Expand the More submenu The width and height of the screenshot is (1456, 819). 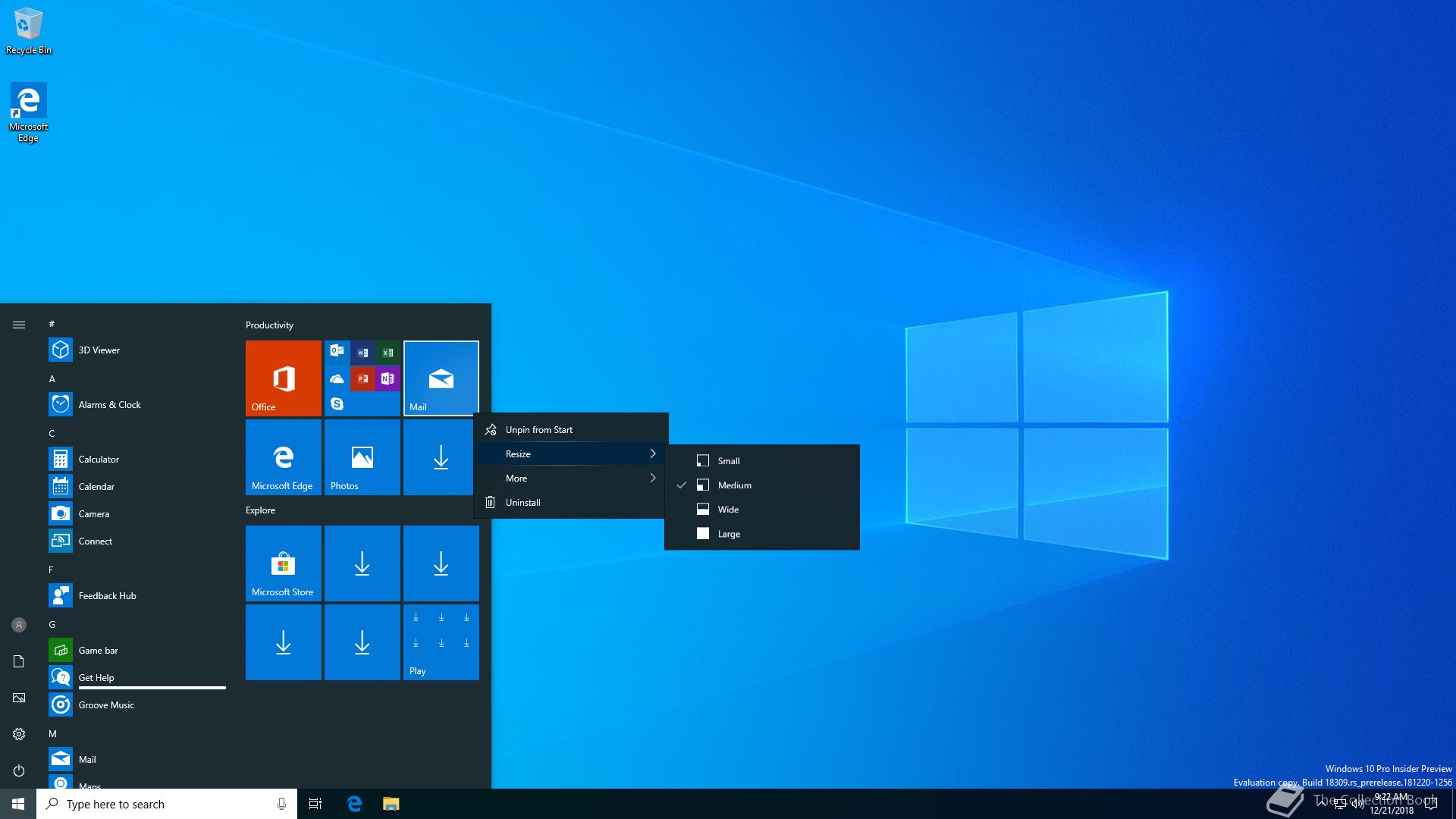click(x=571, y=478)
